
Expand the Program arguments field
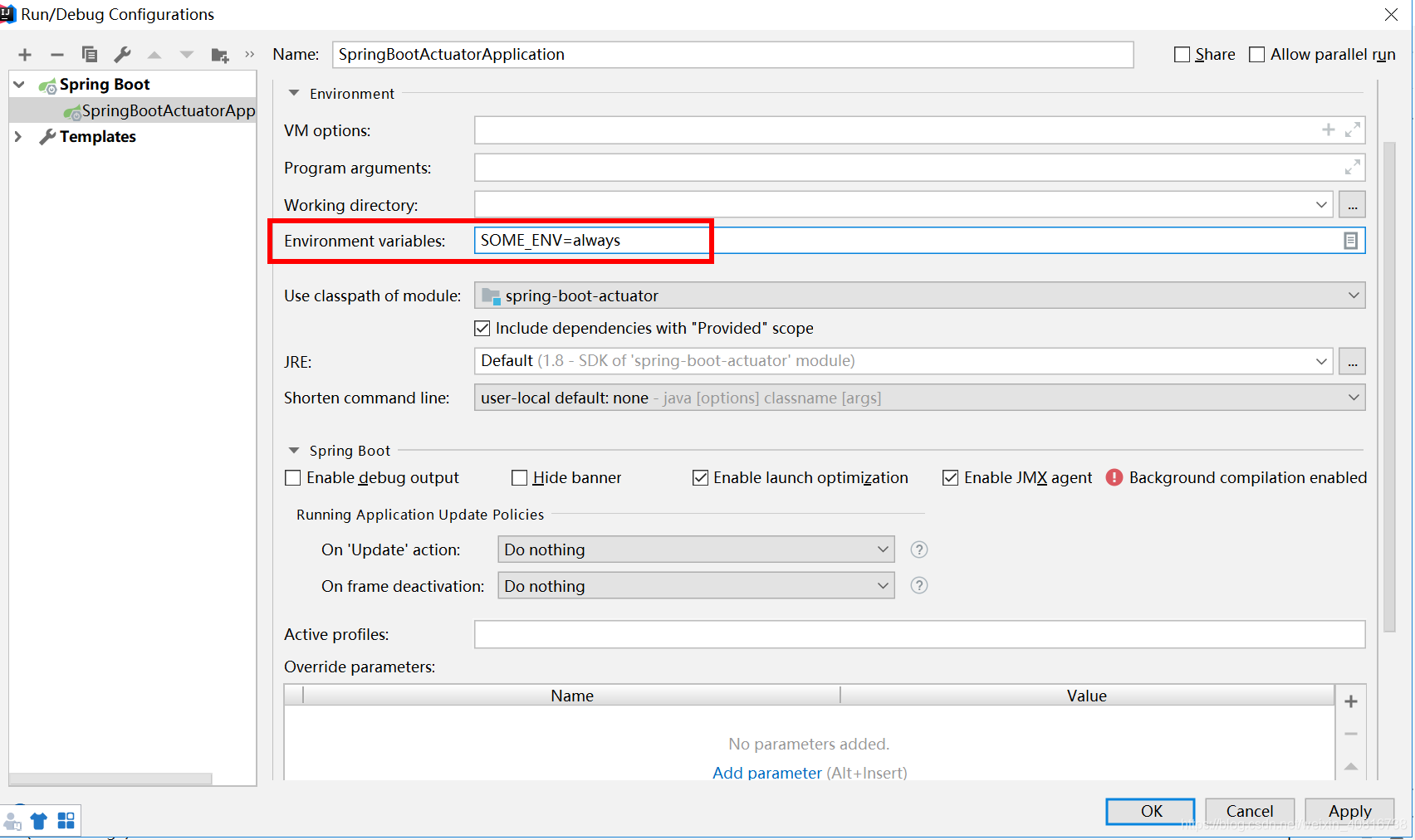pos(1353,168)
